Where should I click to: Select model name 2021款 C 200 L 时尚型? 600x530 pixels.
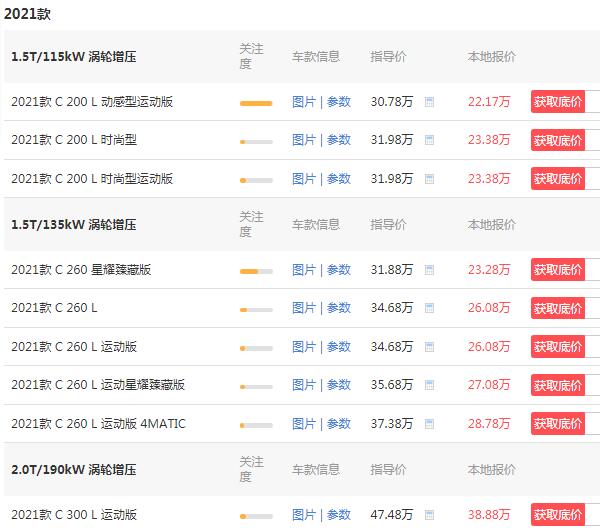[x=74, y=140]
